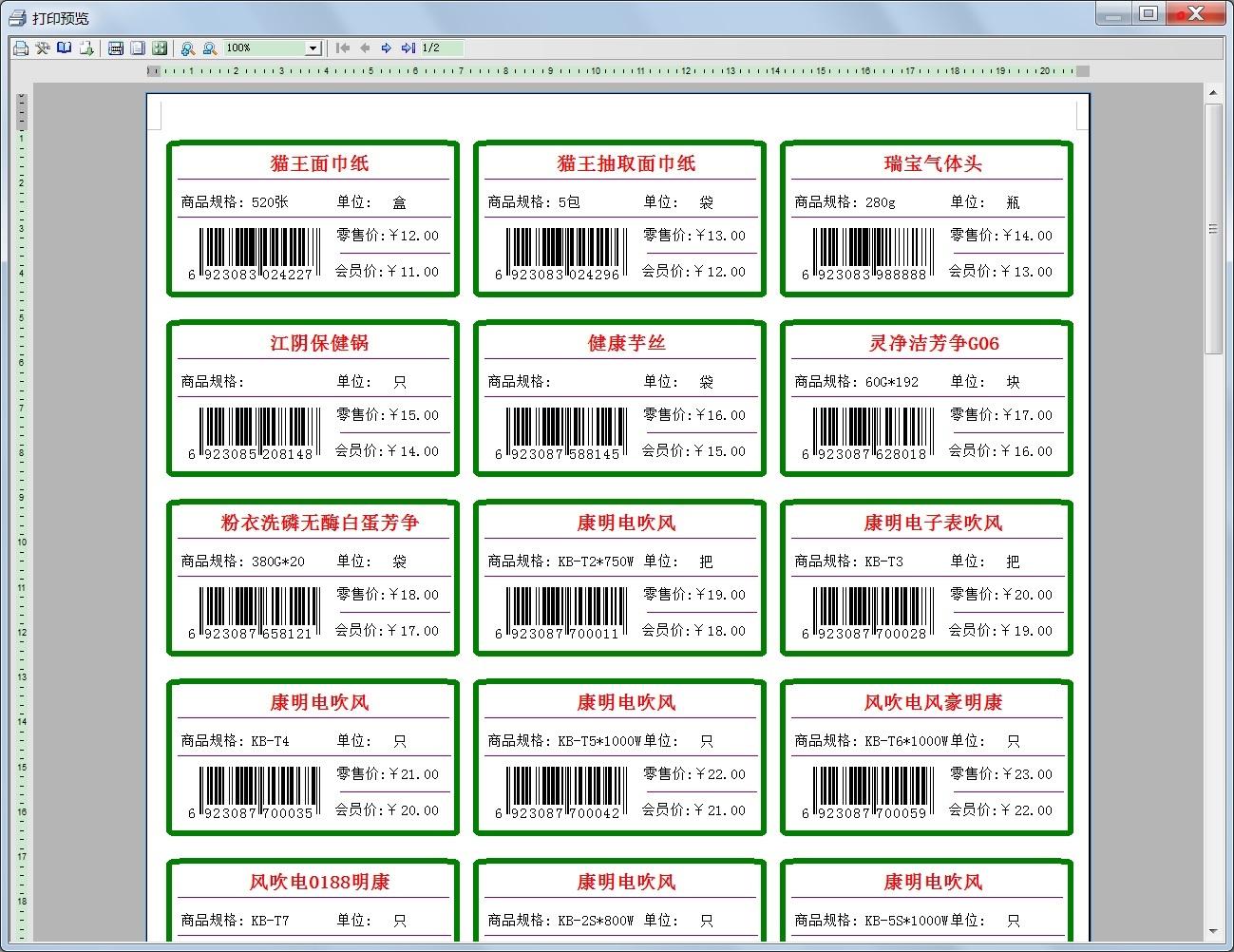
Task: Open print settings with the tools icon
Action: [42, 48]
